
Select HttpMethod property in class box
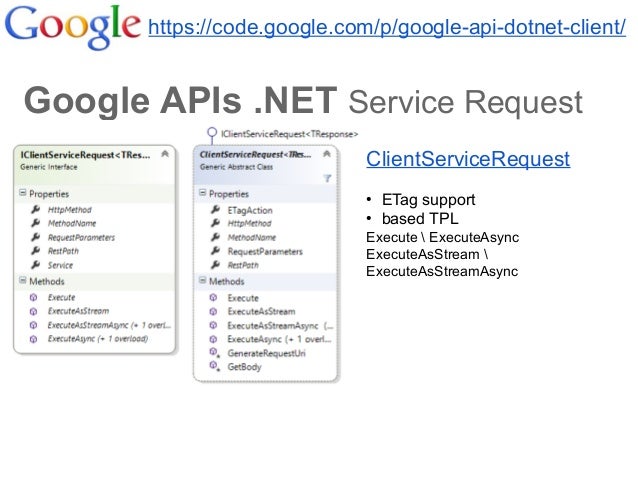coord(249,223)
